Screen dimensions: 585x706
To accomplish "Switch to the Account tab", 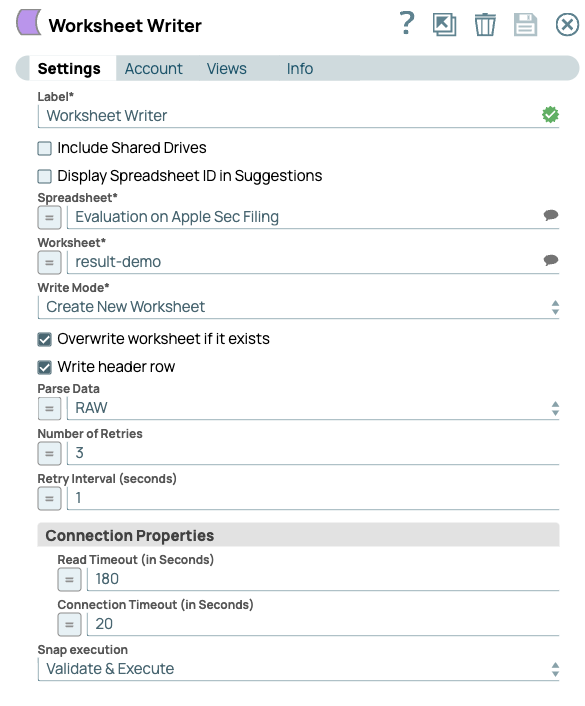I will tap(154, 68).
